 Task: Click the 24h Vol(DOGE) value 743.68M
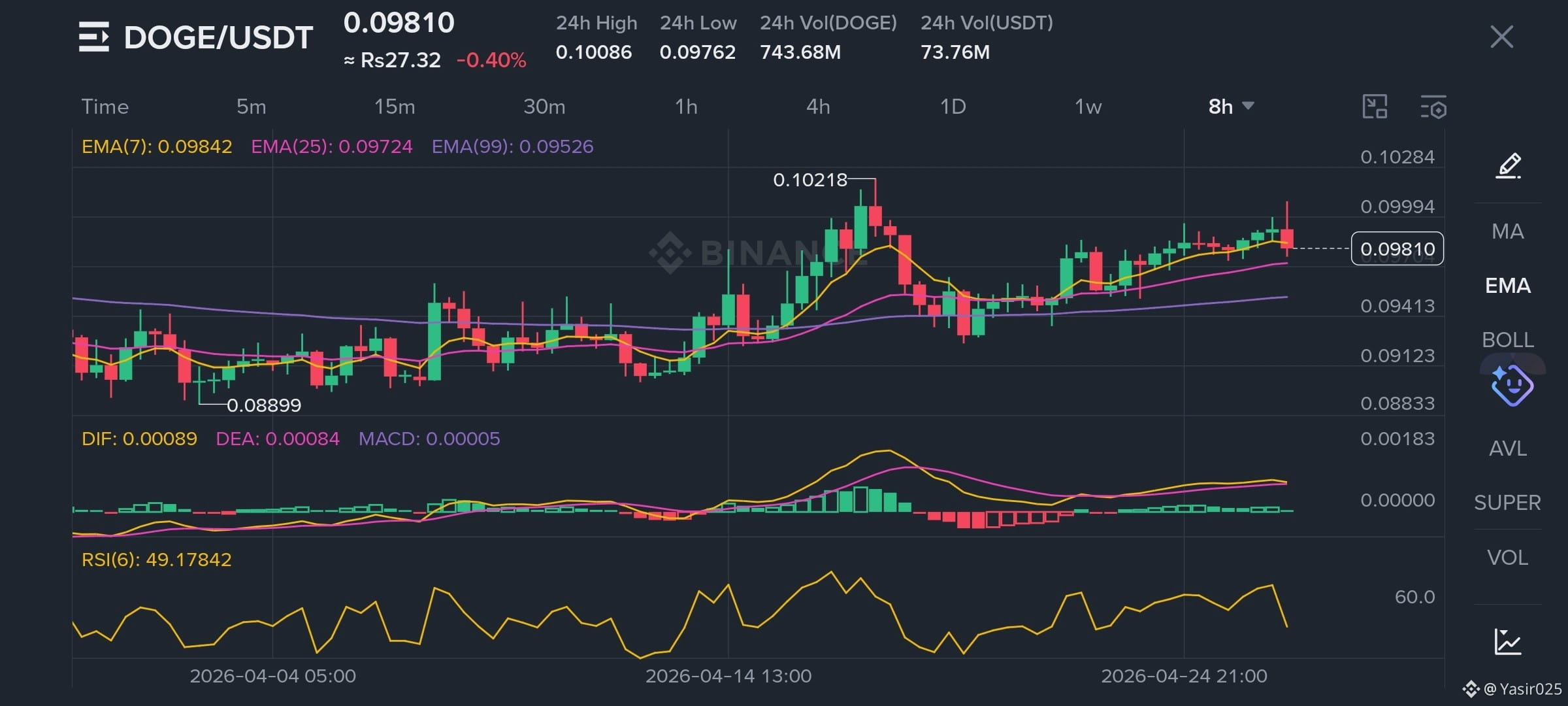tap(800, 52)
